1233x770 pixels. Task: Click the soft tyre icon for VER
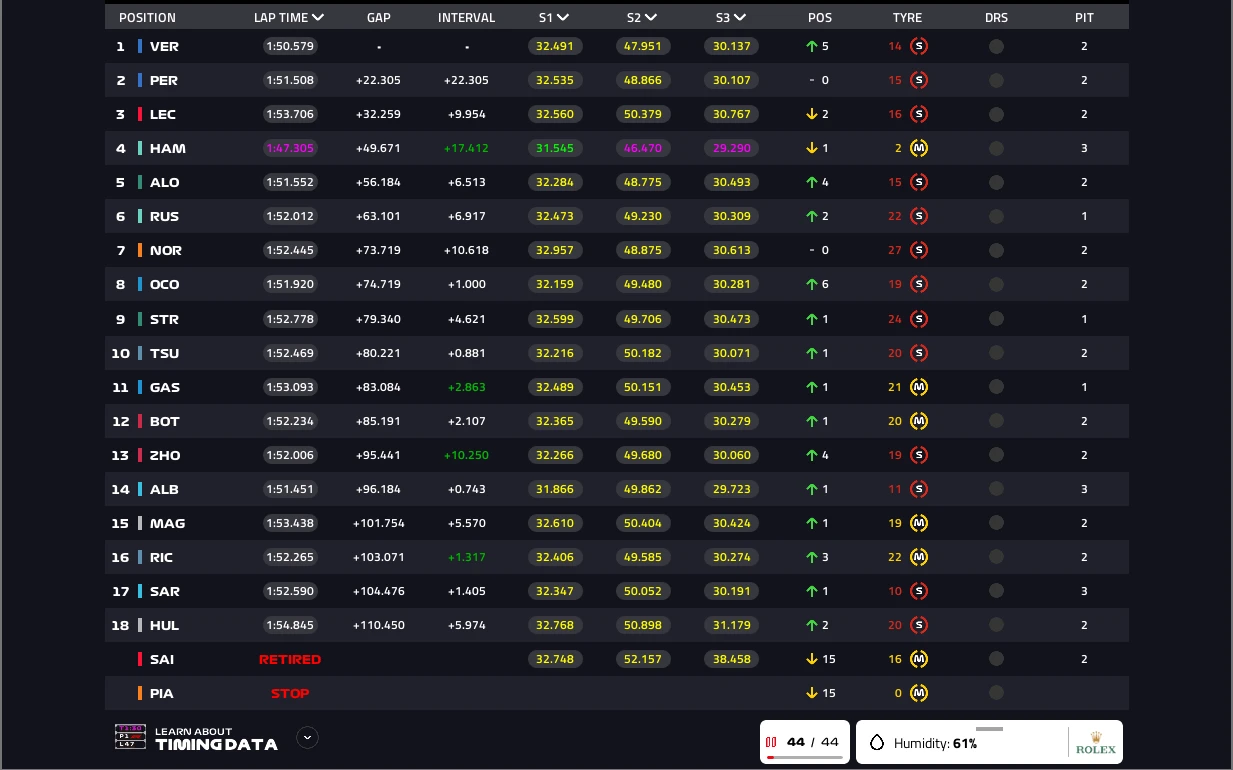click(919, 46)
